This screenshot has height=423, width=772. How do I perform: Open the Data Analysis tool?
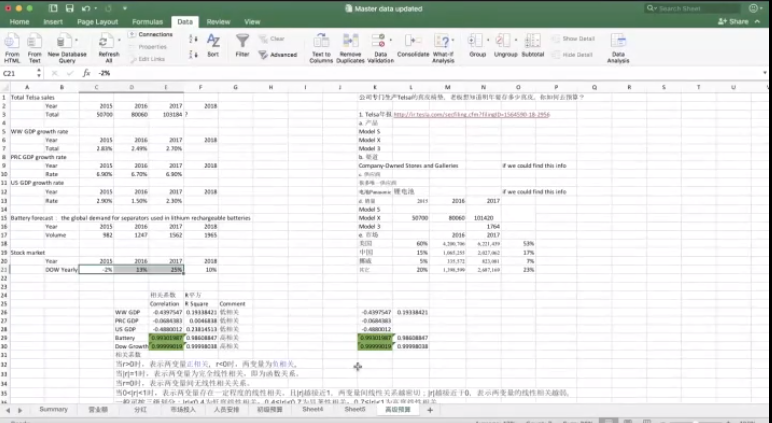(x=619, y=41)
